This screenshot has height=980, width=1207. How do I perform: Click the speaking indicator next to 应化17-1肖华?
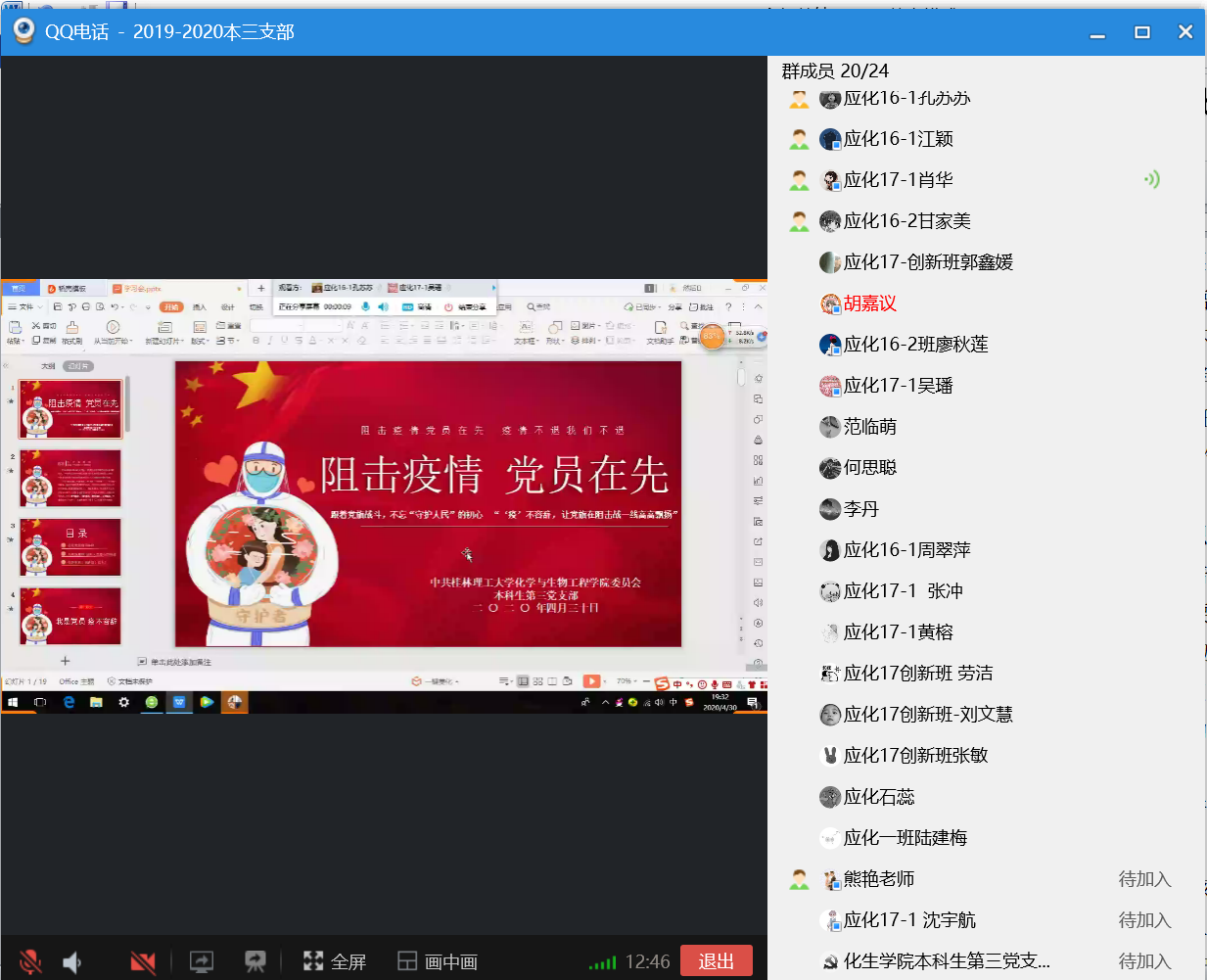point(1152,179)
